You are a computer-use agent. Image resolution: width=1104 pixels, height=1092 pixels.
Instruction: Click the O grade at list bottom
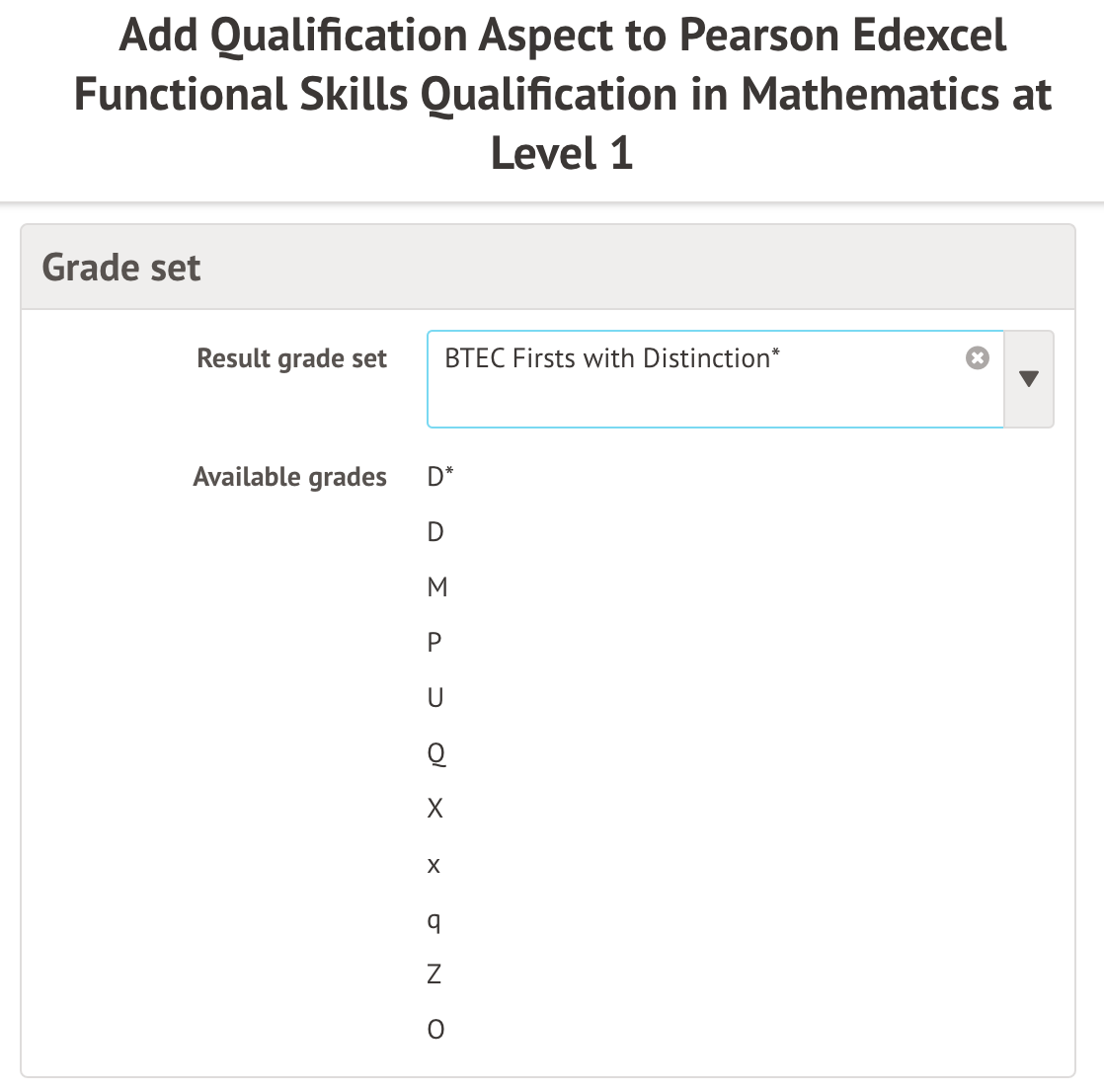tap(435, 1030)
